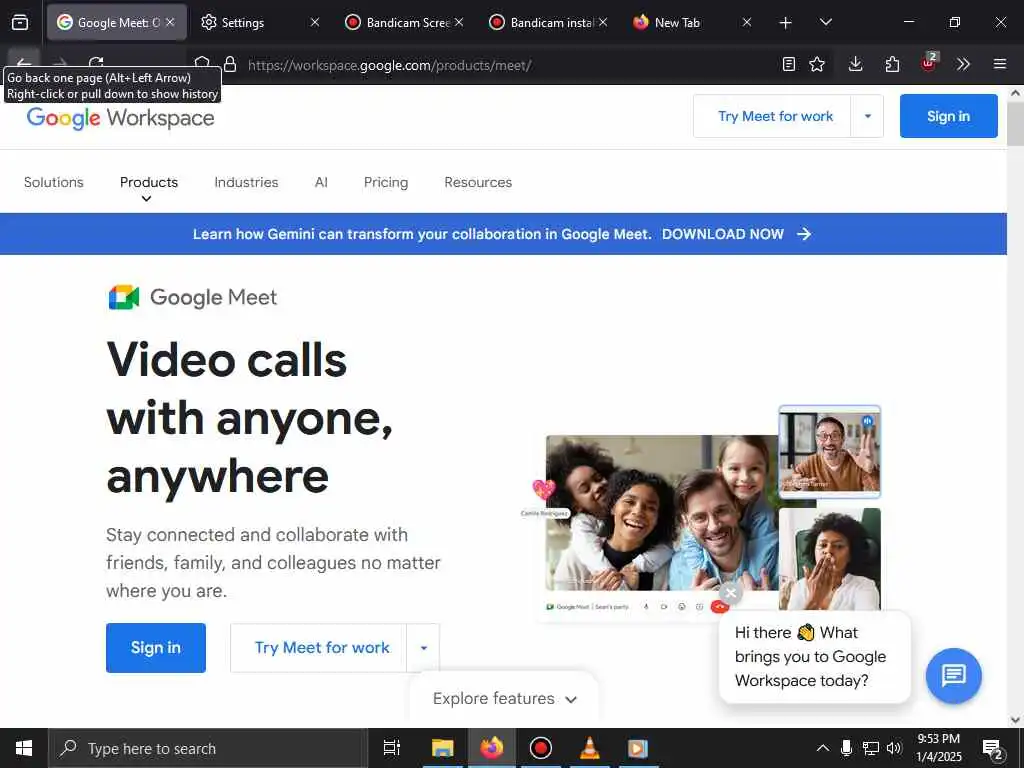Close the Settings tab
This screenshot has width=1024, height=768.
(x=315, y=22)
